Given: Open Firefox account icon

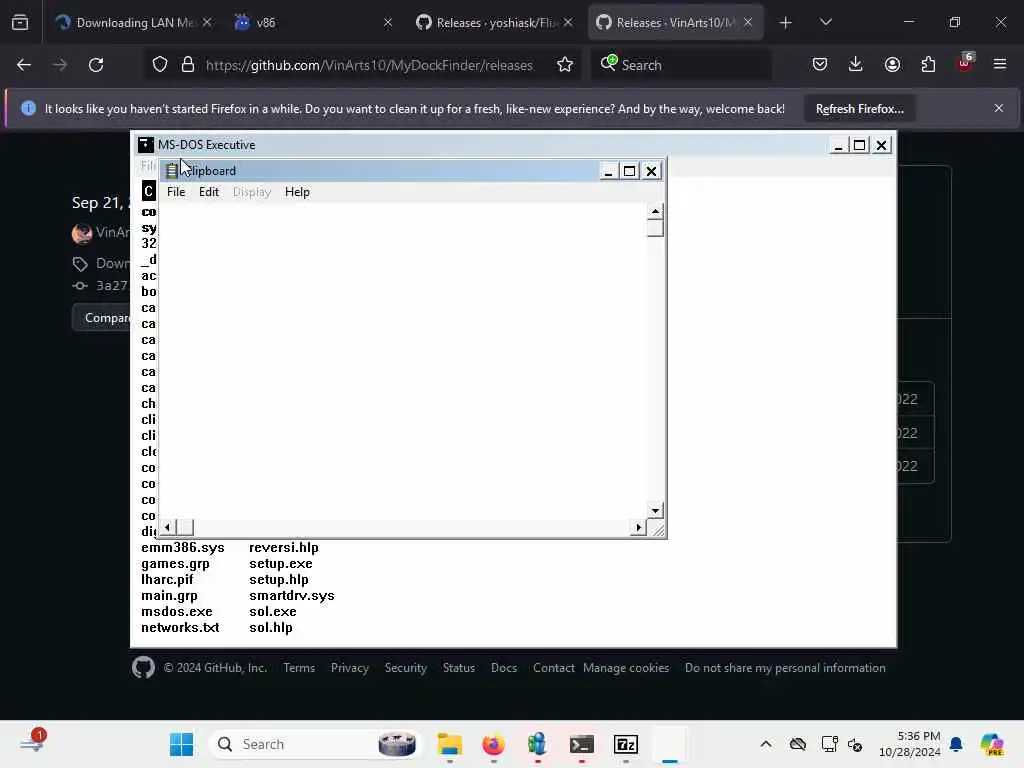Looking at the screenshot, I should click(892, 65).
